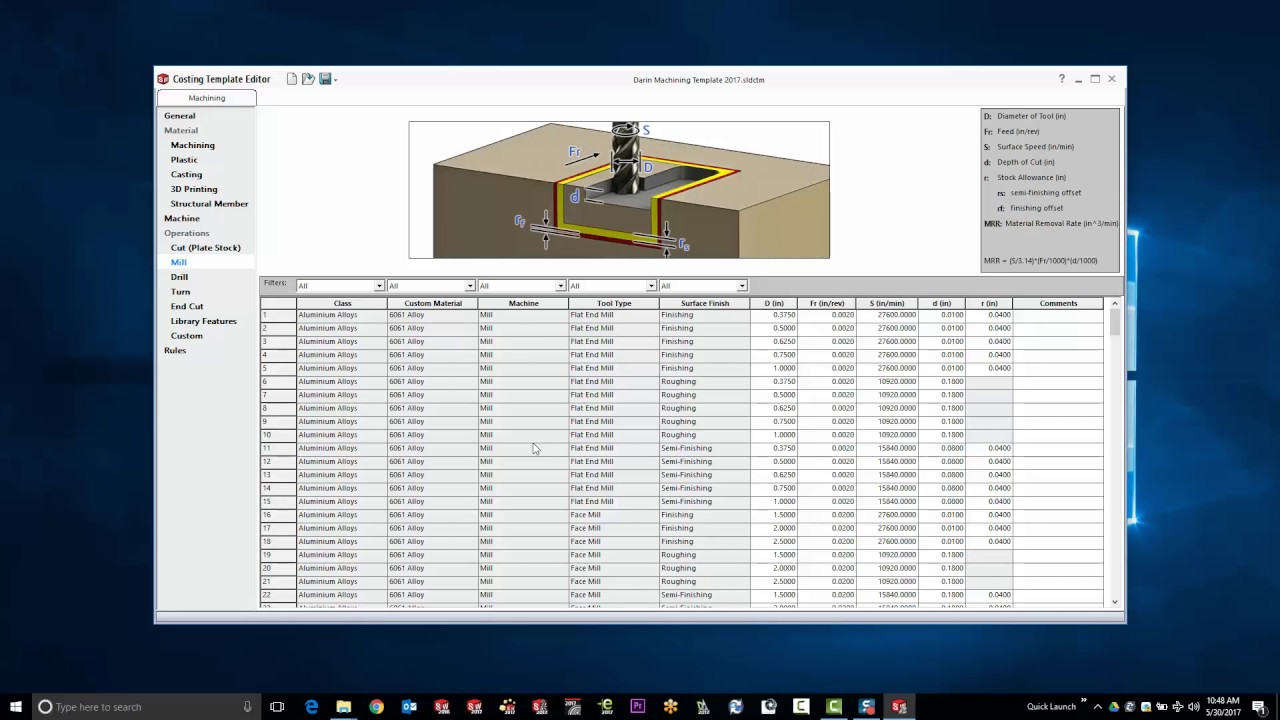Viewport: 1280px width, 720px height.
Task: Click the Surface Finish column header
Action: [x=705, y=303]
